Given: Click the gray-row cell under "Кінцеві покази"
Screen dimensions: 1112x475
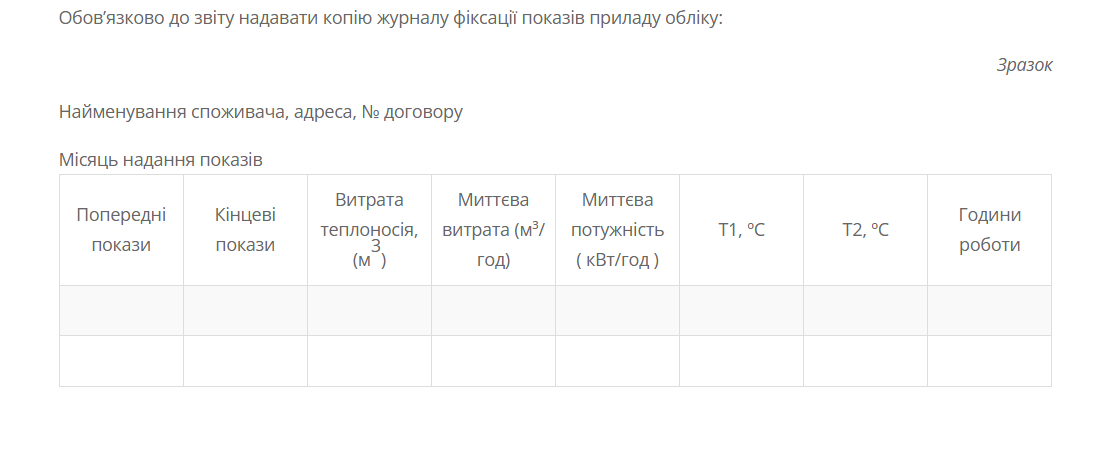Looking at the screenshot, I should click(x=245, y=310).
